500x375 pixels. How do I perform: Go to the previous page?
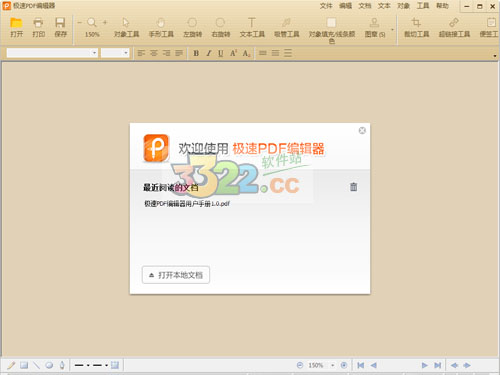(373, 365)
